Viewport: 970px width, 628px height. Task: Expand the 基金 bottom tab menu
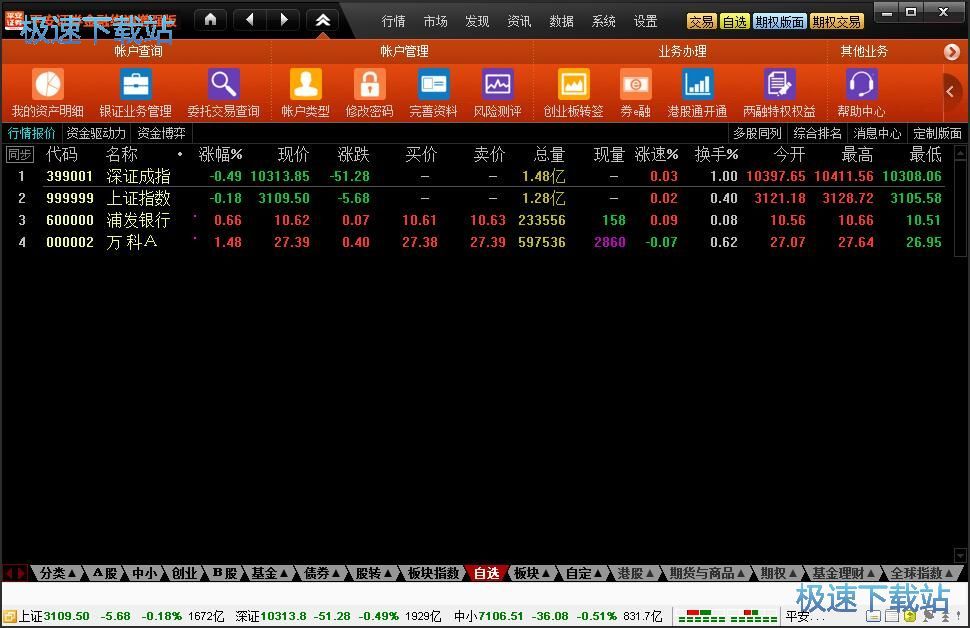(269, 574)
